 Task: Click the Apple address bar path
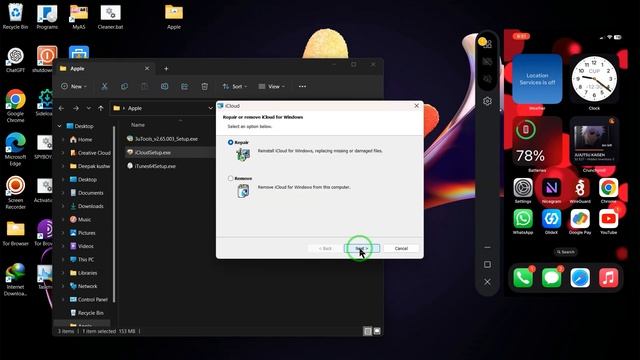(x=135, y=108)
